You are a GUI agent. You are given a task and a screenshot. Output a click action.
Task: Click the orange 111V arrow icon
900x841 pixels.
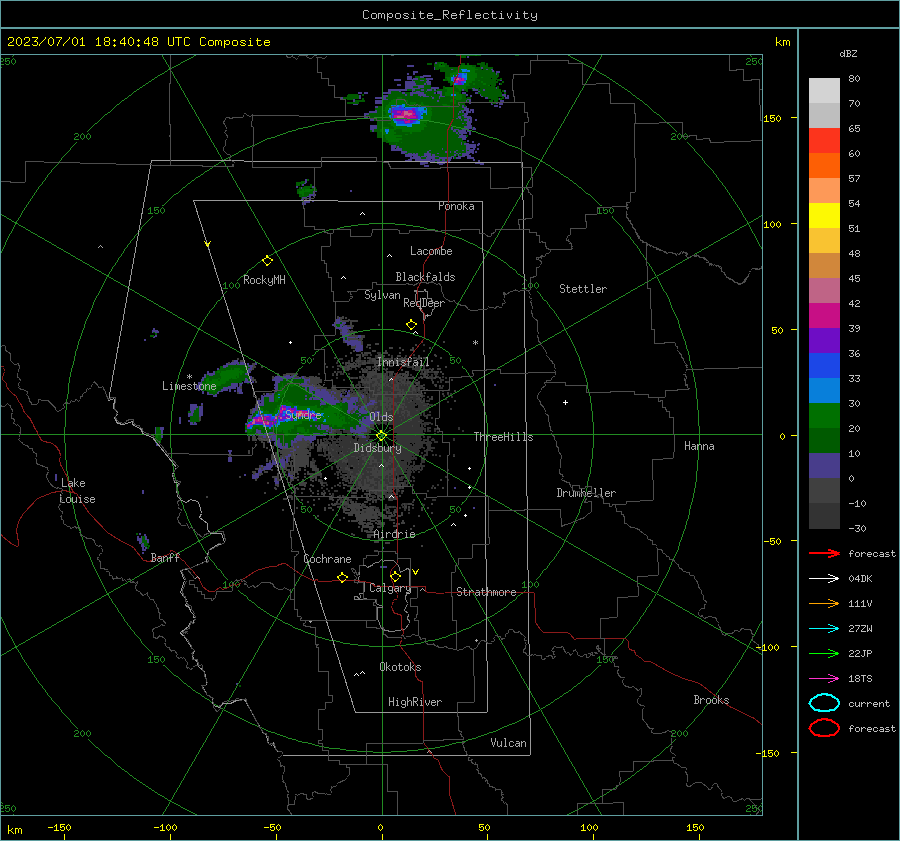point(824,603)
